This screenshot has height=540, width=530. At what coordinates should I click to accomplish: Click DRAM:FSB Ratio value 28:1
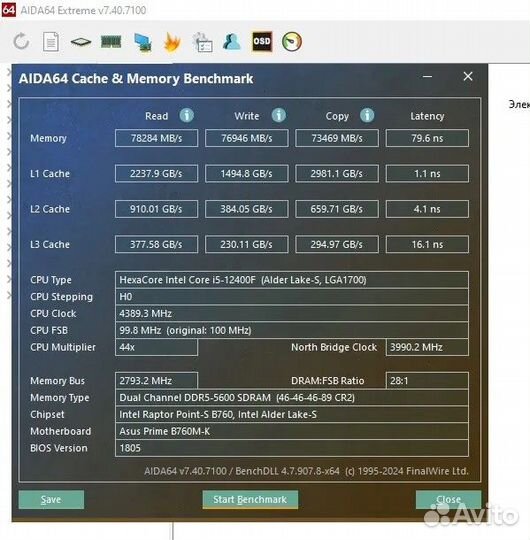point(427,381)
